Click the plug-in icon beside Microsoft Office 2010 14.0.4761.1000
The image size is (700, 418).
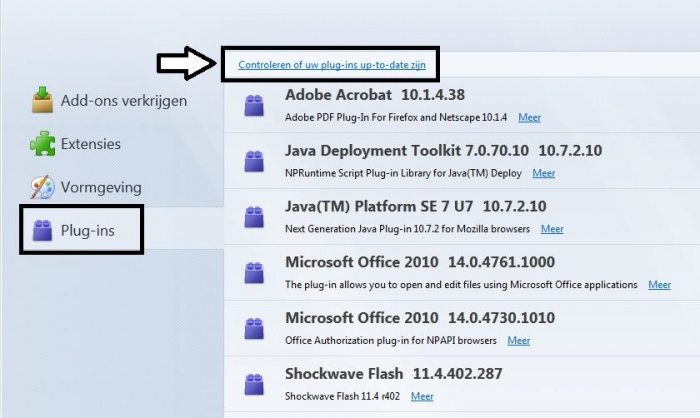point(254,273)
